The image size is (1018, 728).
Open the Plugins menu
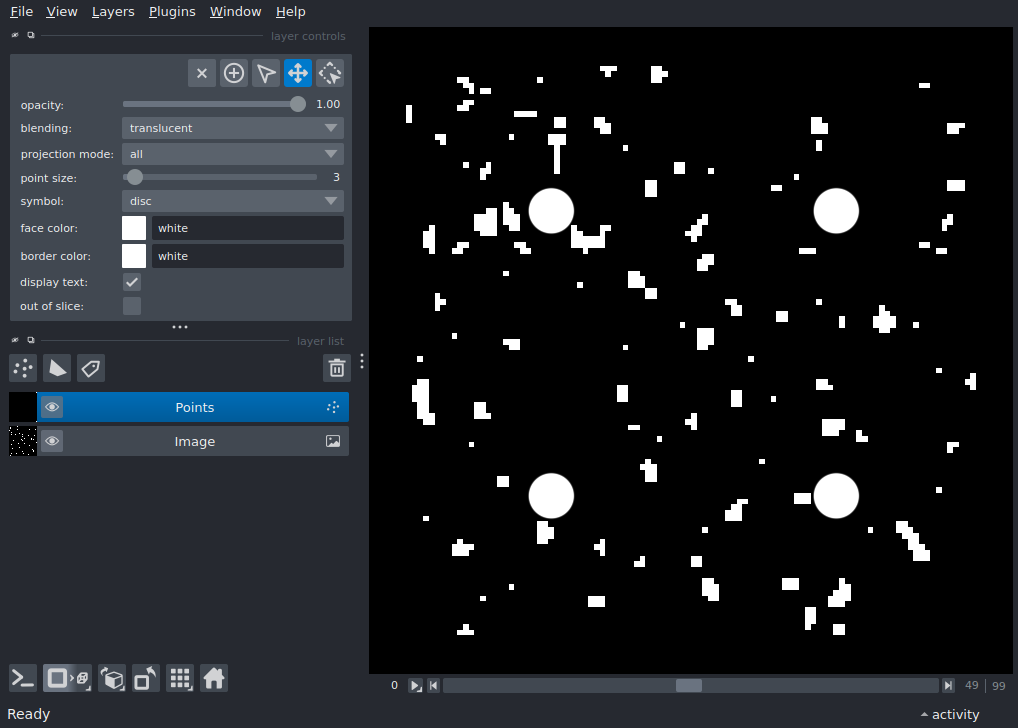(x=172, y=12)
